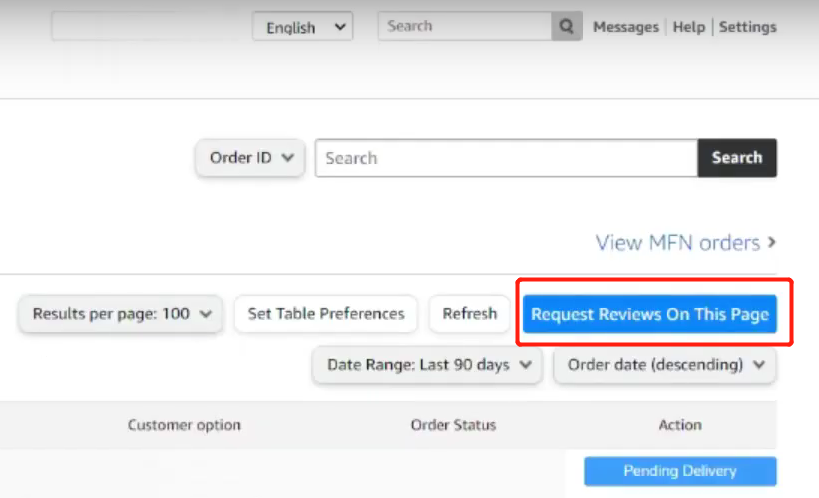The image size is (819, 498).
Task: Open the Messages link
Action: 625,27
